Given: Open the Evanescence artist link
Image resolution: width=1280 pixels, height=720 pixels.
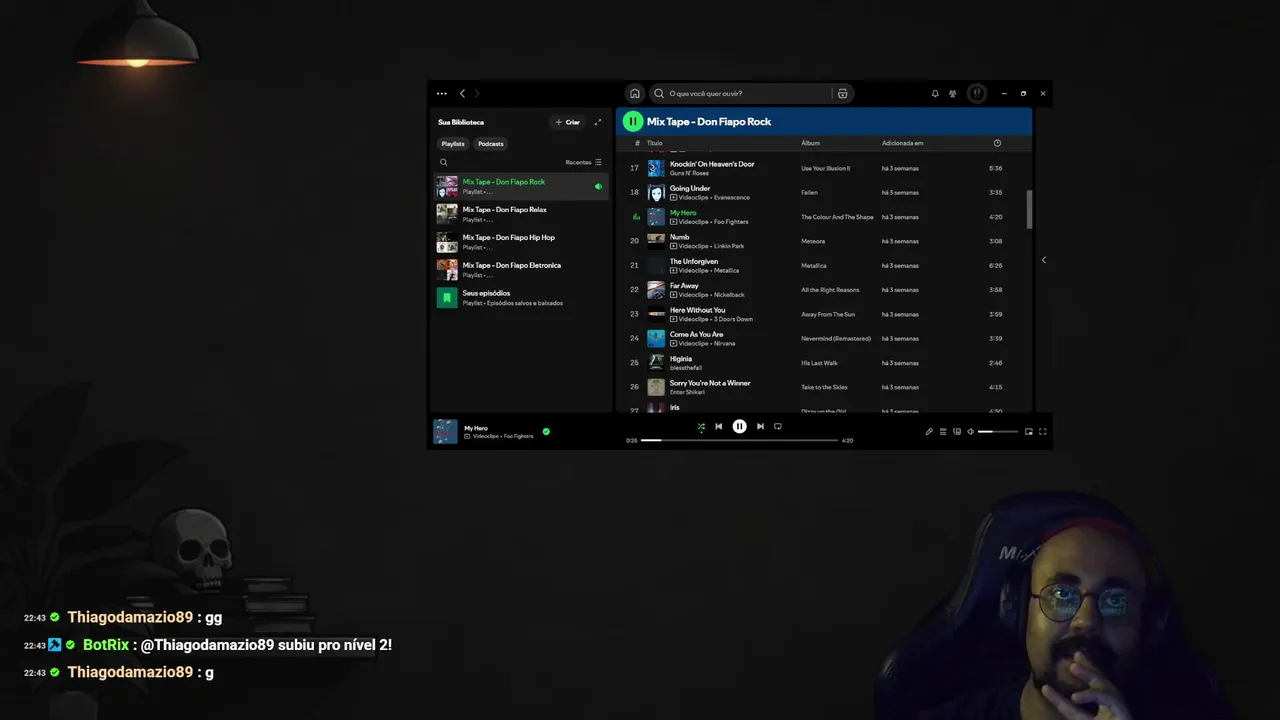Looking at the screenshot, I should tap(731, 197).
